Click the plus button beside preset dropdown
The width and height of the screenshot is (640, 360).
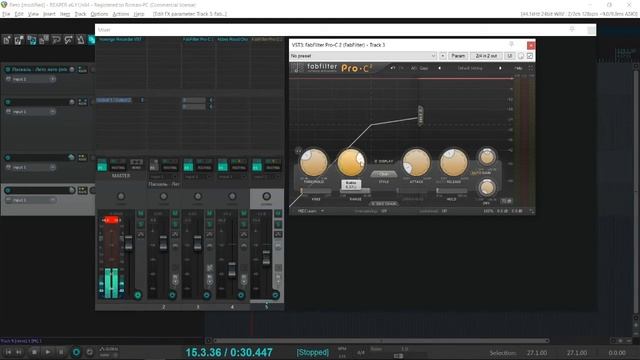click(x=443, y=56)
